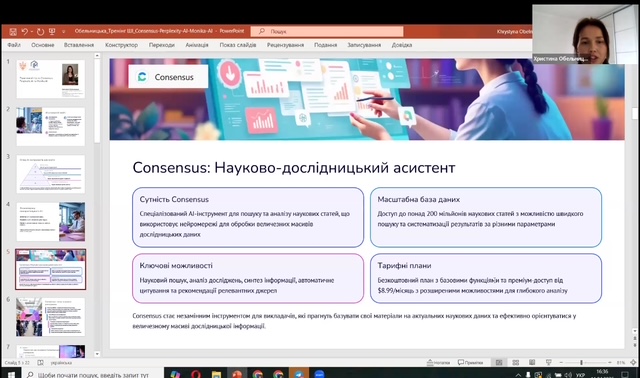Open Copilot from the taskbar
The width and height of the screenshot is (640, 378).
pyautogui.click(x=175, y=374)
